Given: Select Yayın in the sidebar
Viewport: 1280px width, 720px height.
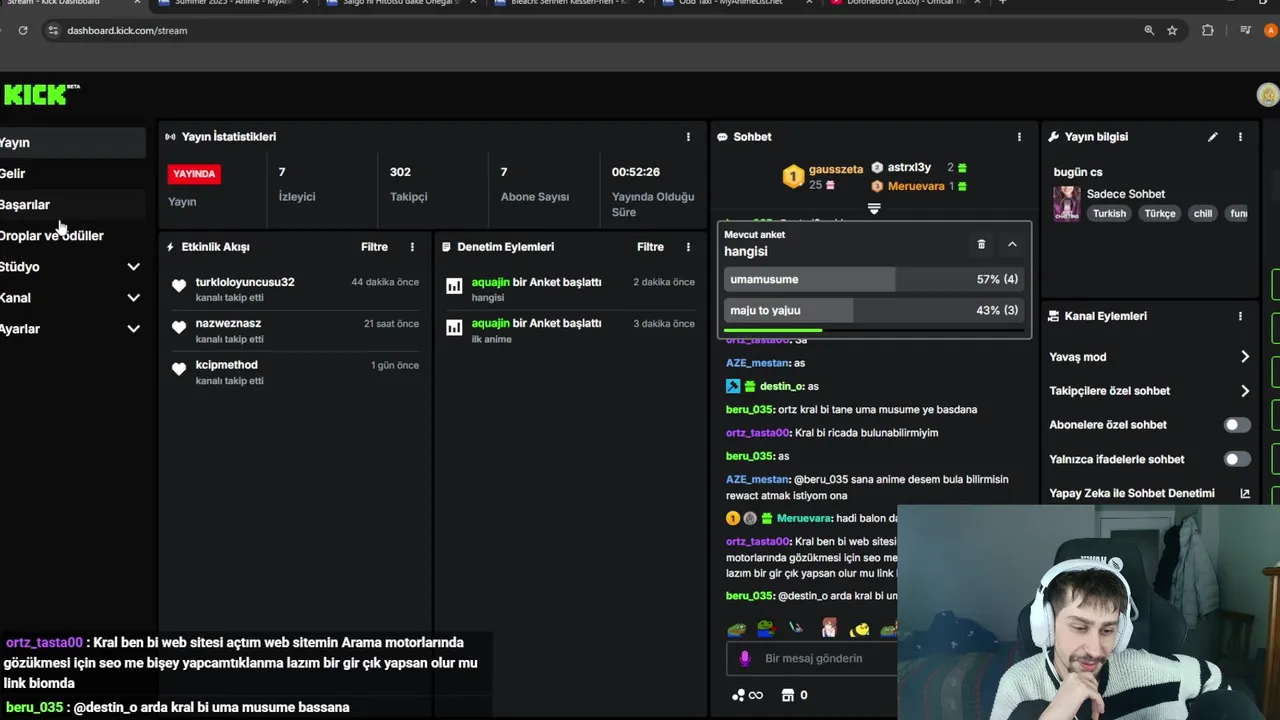Looking at the screenshot, I should (72, 143).
